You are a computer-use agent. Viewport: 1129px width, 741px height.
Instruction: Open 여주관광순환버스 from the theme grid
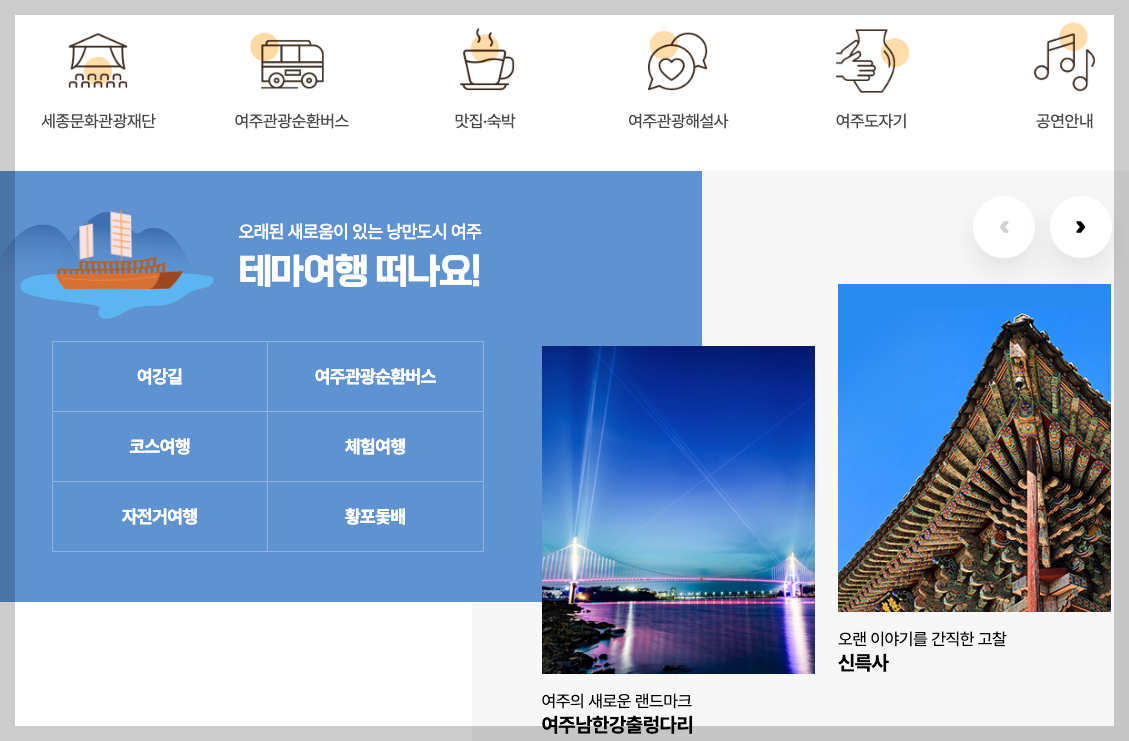pos(375,376)
